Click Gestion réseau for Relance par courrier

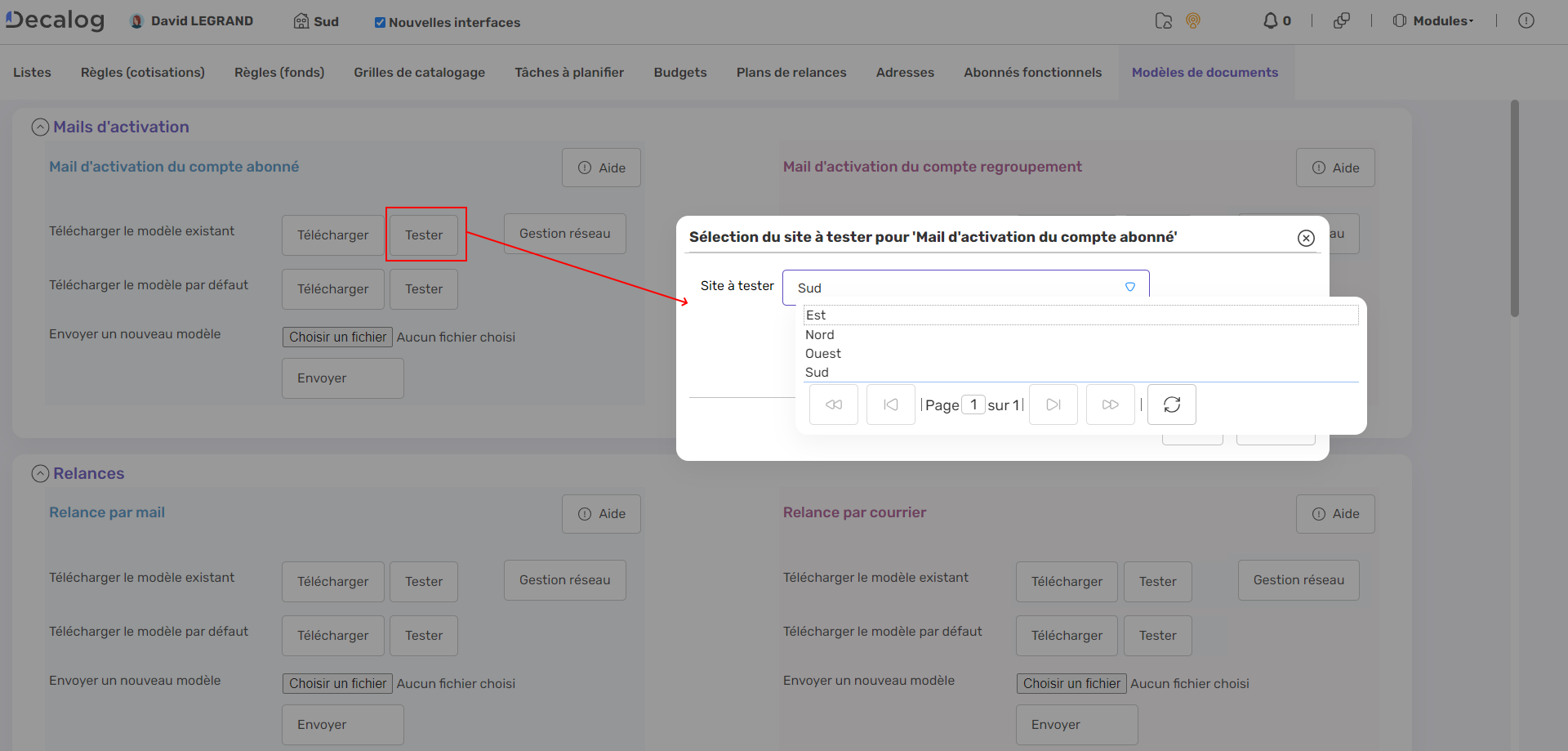click(x=1298, y=580)
